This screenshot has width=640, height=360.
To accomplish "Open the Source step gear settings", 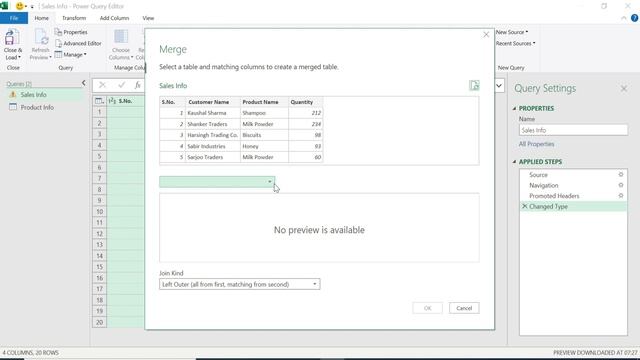I will [x=621, y=175].
